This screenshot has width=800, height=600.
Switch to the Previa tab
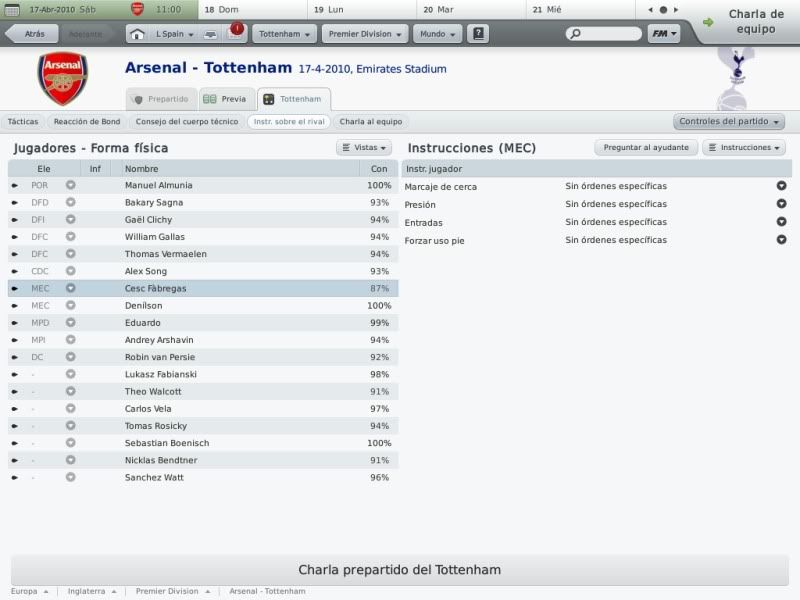tap(227, 99)
